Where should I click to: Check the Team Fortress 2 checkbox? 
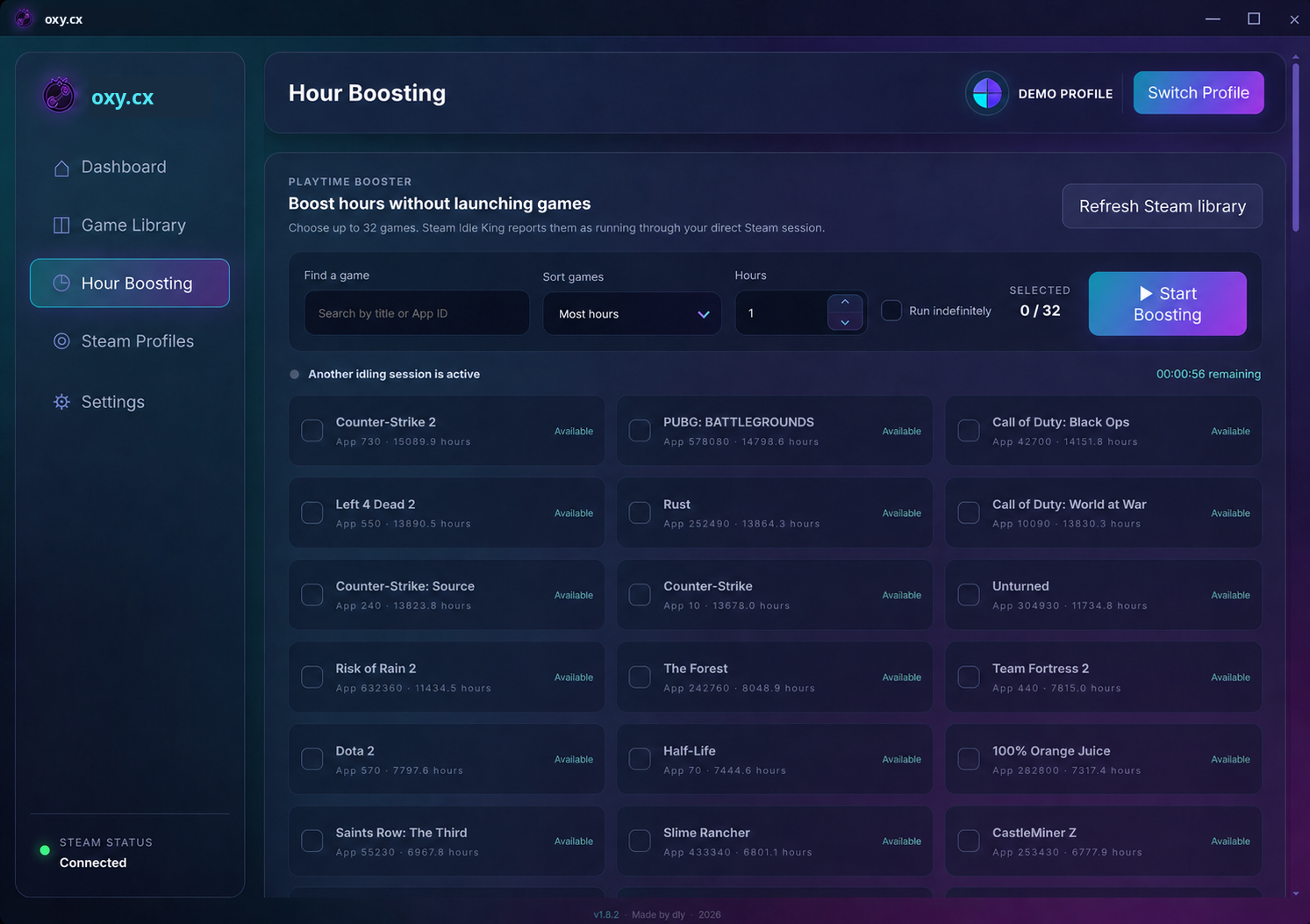coord(969,677)
